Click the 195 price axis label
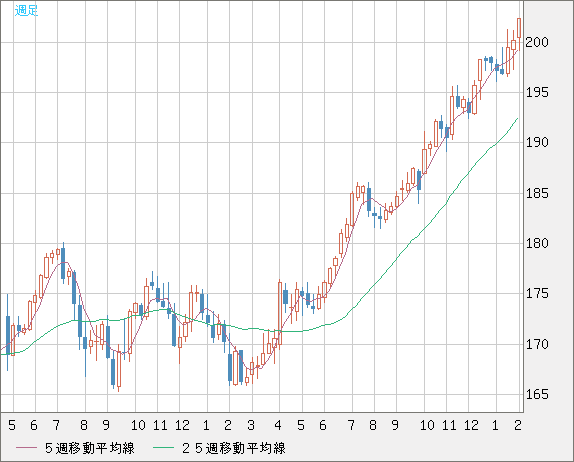 537,93
